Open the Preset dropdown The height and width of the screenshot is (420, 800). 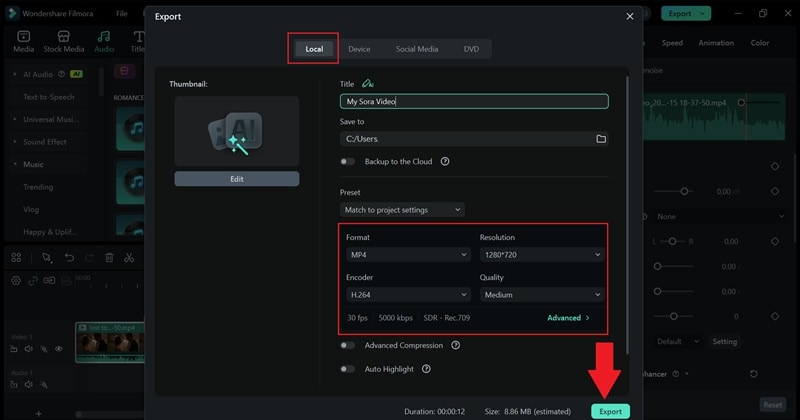click(402, 210)
